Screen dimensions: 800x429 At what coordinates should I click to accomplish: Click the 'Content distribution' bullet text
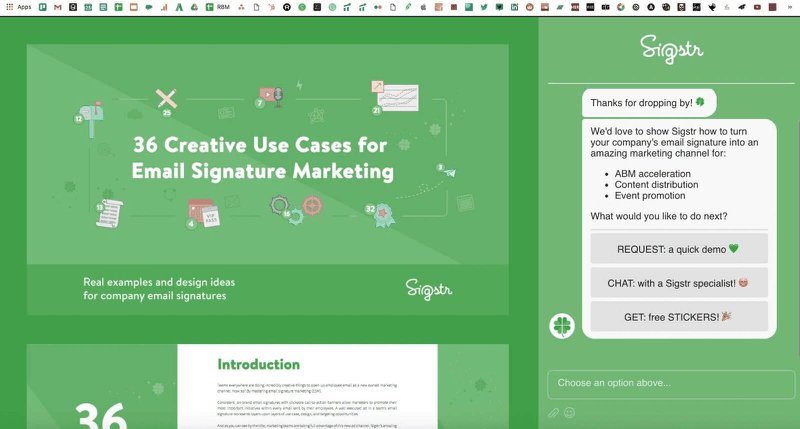656,185
